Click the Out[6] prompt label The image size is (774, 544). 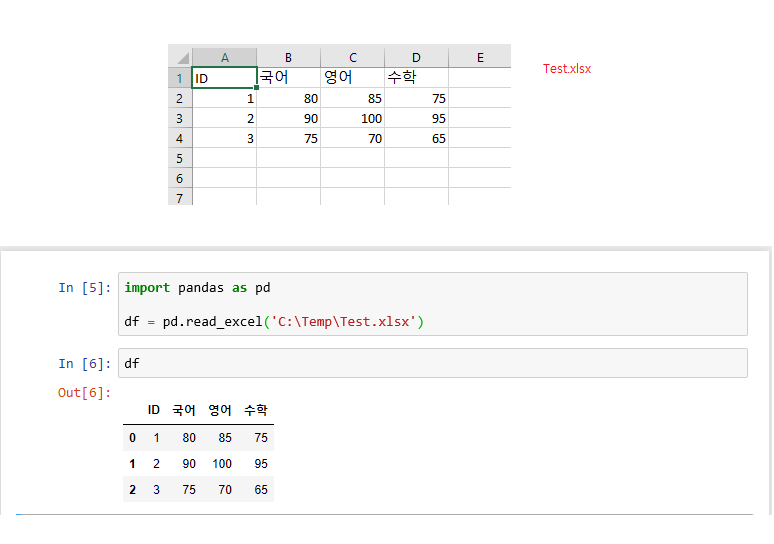pos(84,393)
